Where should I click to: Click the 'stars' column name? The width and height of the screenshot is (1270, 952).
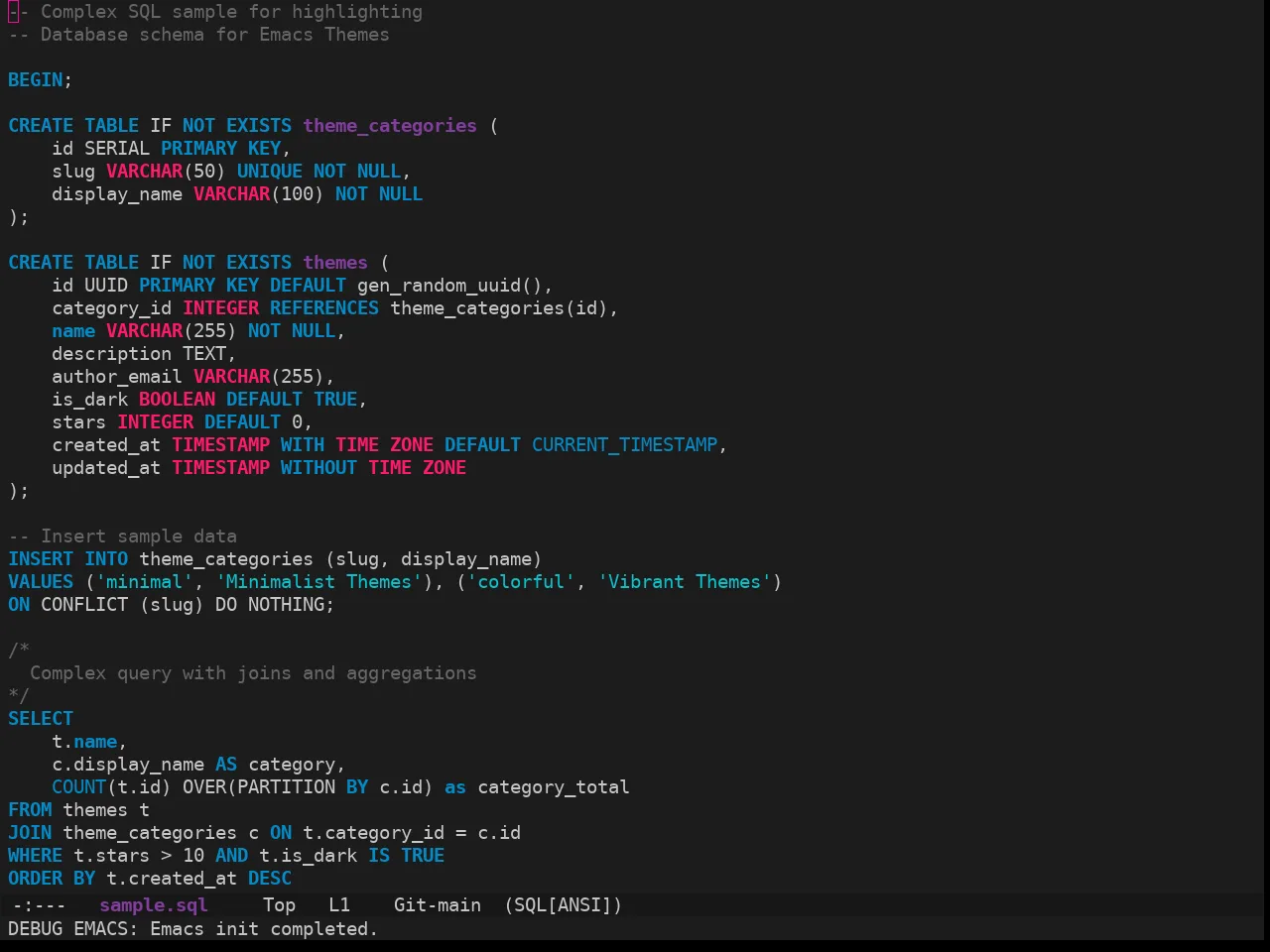pyautogui.click(x=79, y=422)
